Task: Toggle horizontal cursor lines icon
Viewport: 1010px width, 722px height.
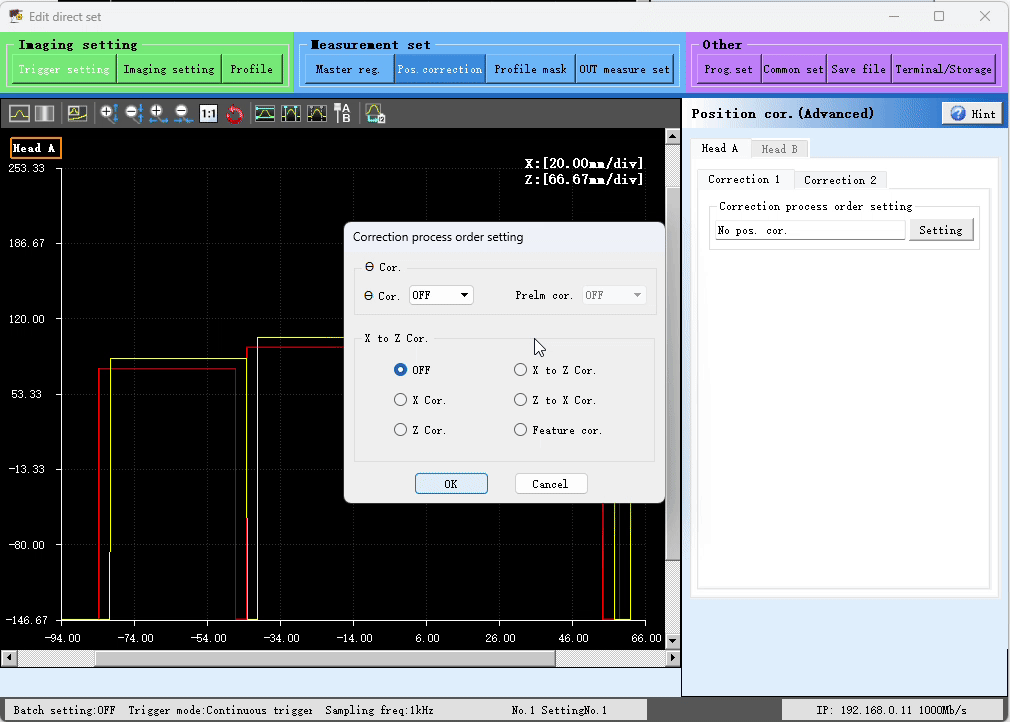Action: tap(265, 114)
